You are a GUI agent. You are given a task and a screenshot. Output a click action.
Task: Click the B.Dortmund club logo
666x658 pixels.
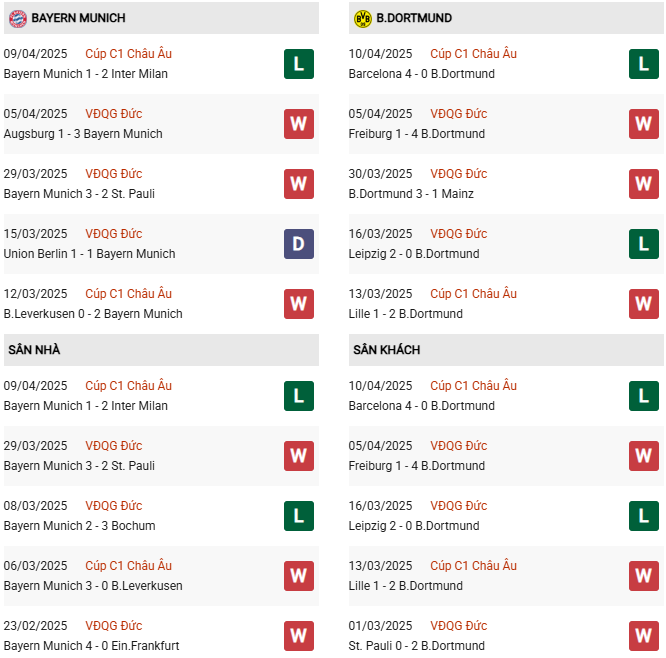362,18
